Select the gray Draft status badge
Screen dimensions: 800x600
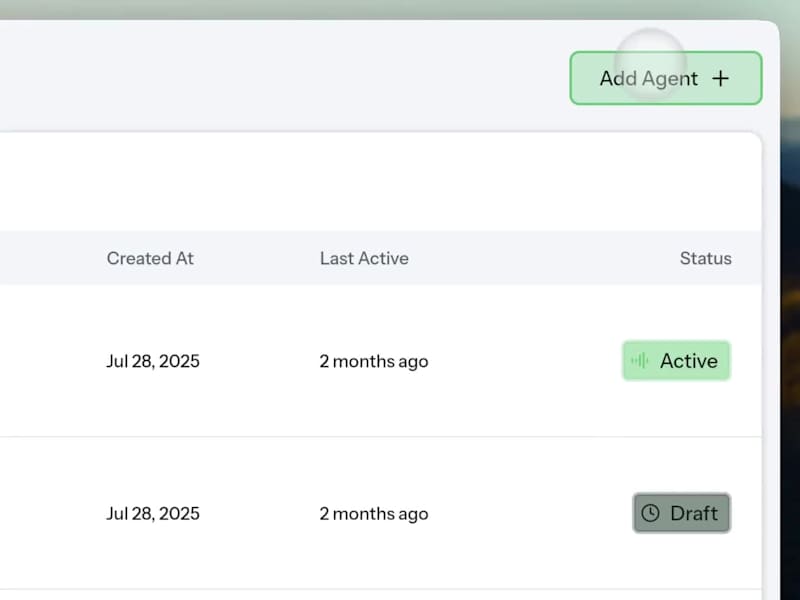(x=681, y=513)
